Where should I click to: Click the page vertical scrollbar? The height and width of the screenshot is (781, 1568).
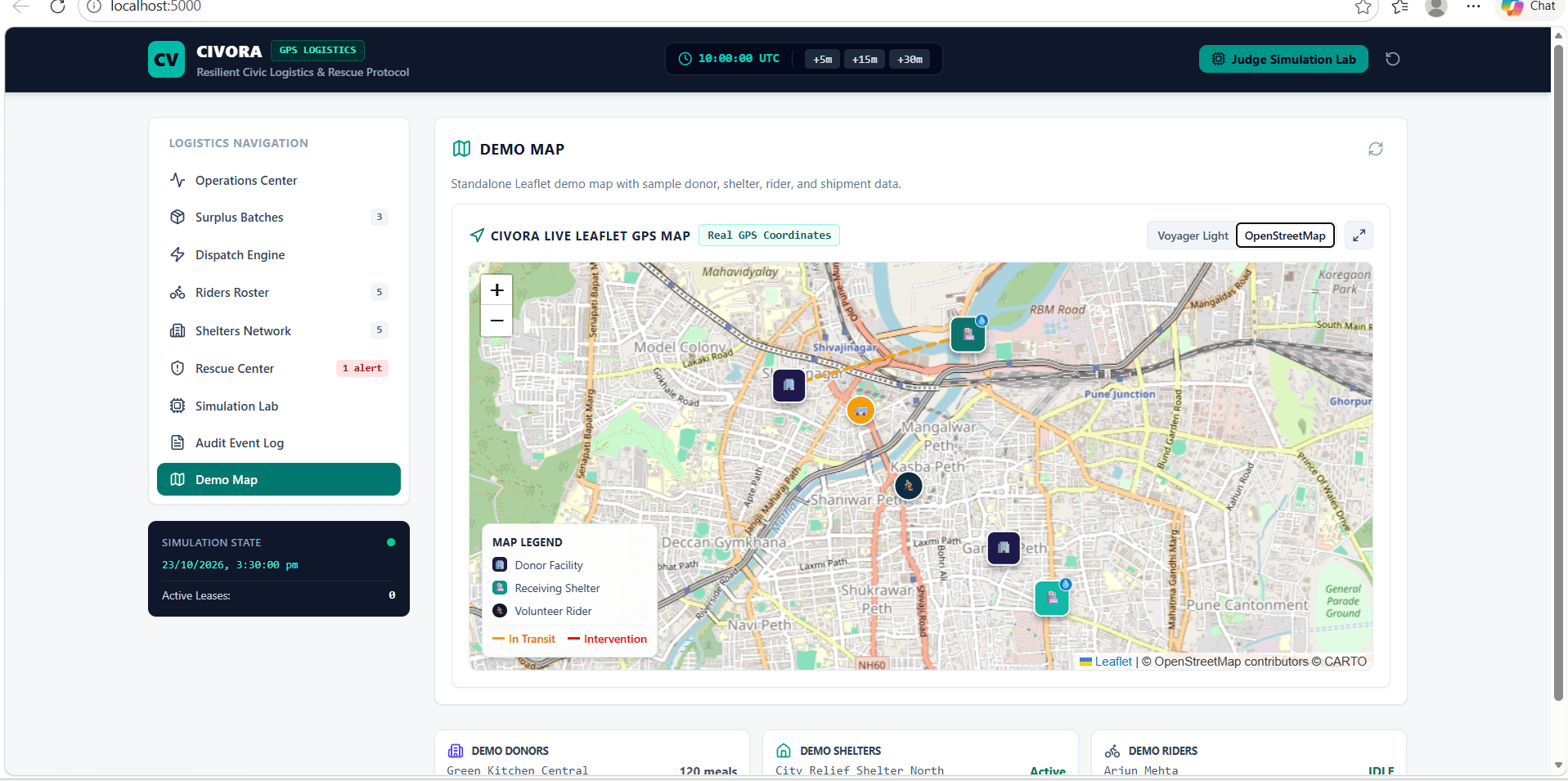point(1558,372)
